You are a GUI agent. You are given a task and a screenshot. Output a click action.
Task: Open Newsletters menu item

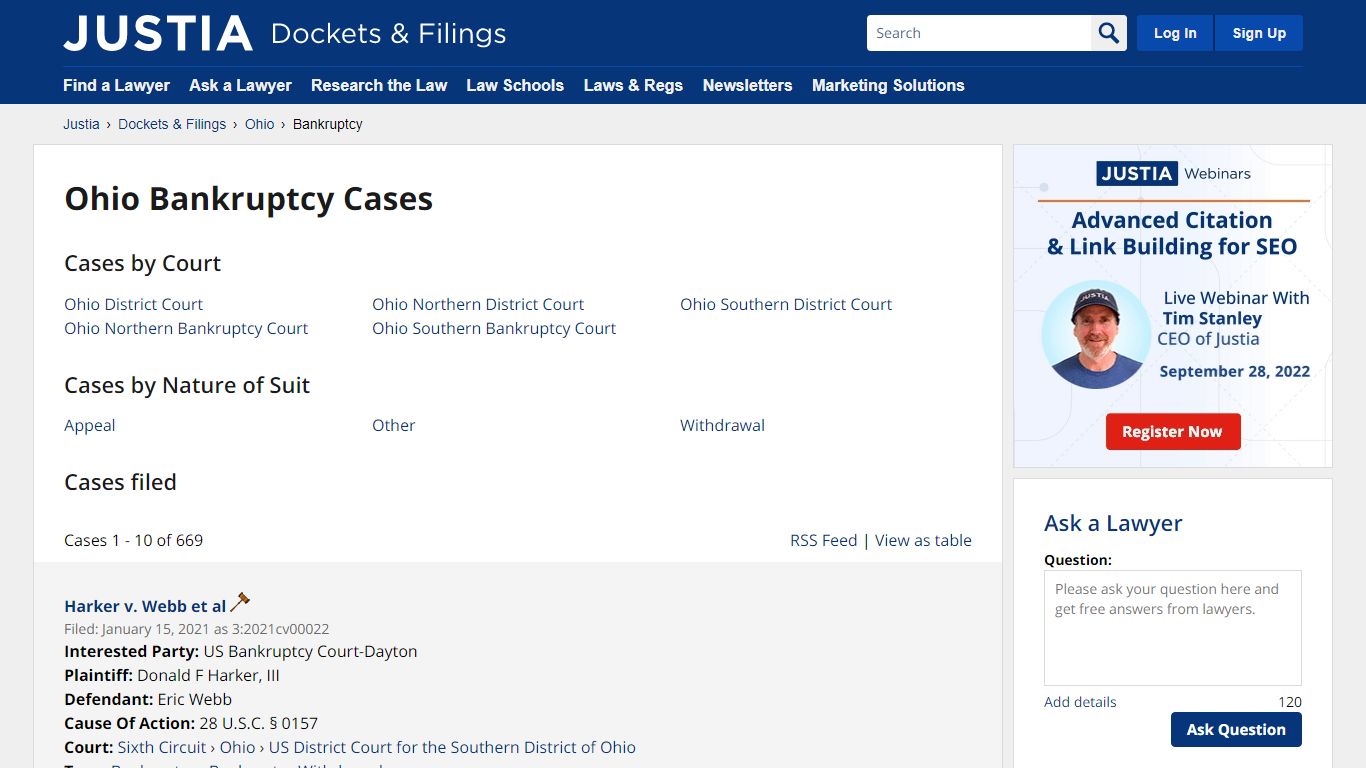[x=747, y=85]
